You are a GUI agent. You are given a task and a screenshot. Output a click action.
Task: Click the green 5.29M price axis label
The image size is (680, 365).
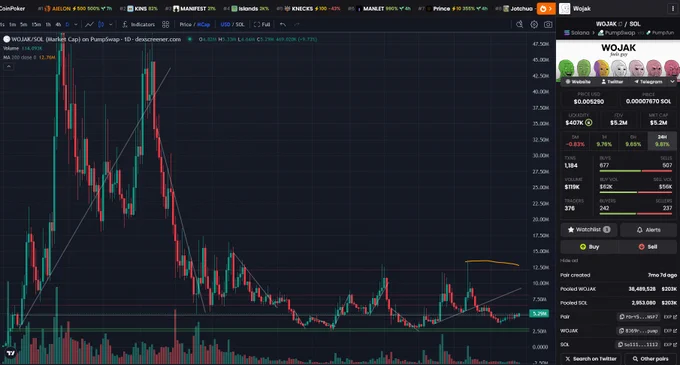(x=539, y=313)
